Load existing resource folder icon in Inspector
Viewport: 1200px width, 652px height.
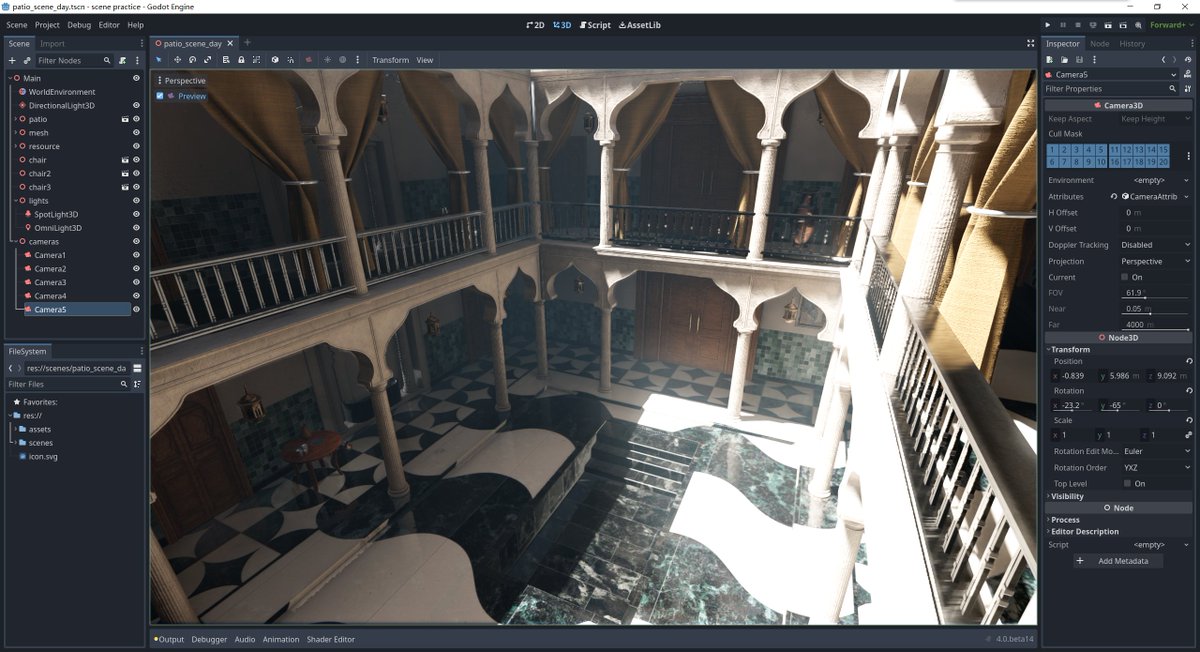1064,60
